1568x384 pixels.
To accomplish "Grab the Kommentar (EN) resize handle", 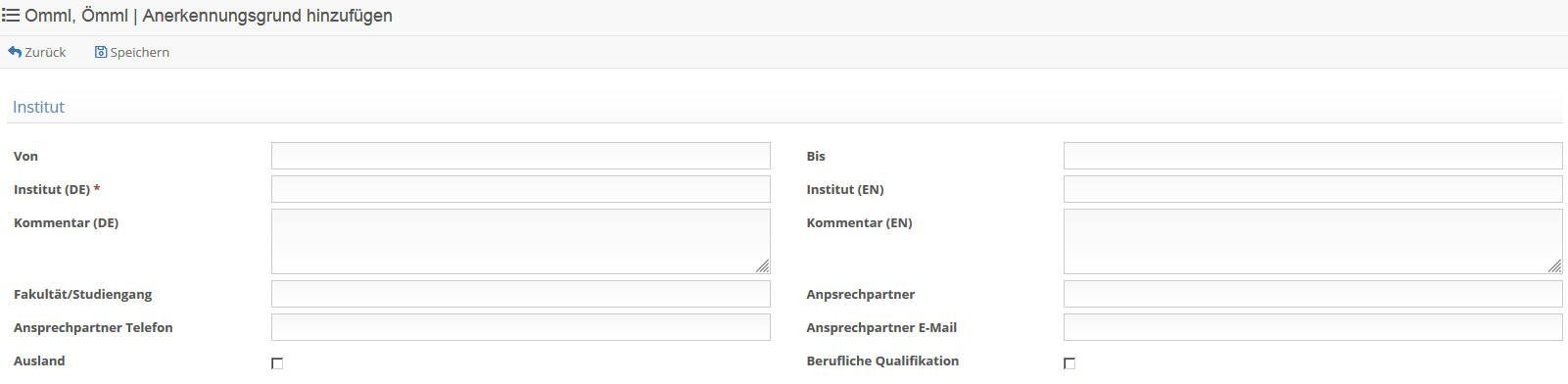I will point(1555,266).
